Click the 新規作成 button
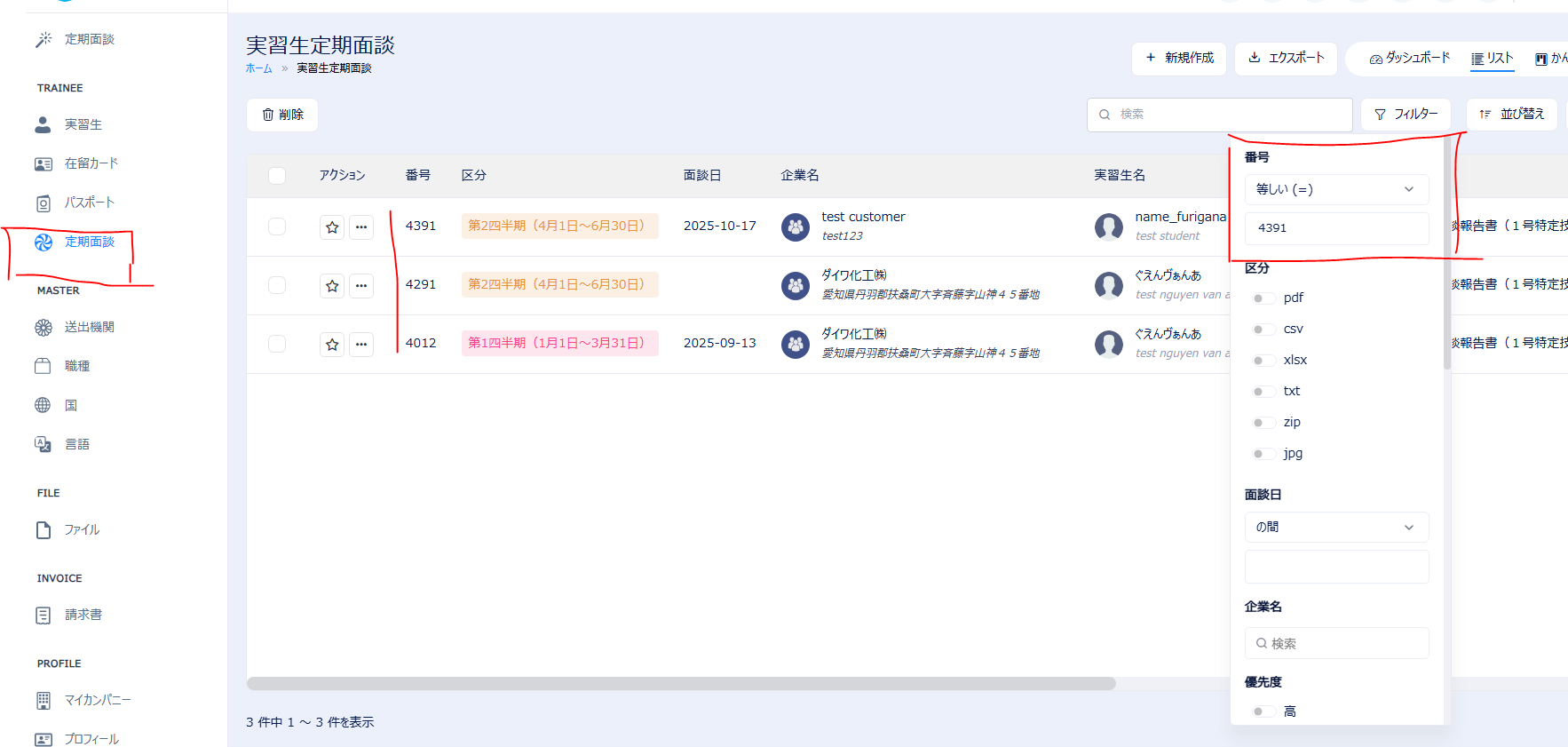 [1179, 59]
